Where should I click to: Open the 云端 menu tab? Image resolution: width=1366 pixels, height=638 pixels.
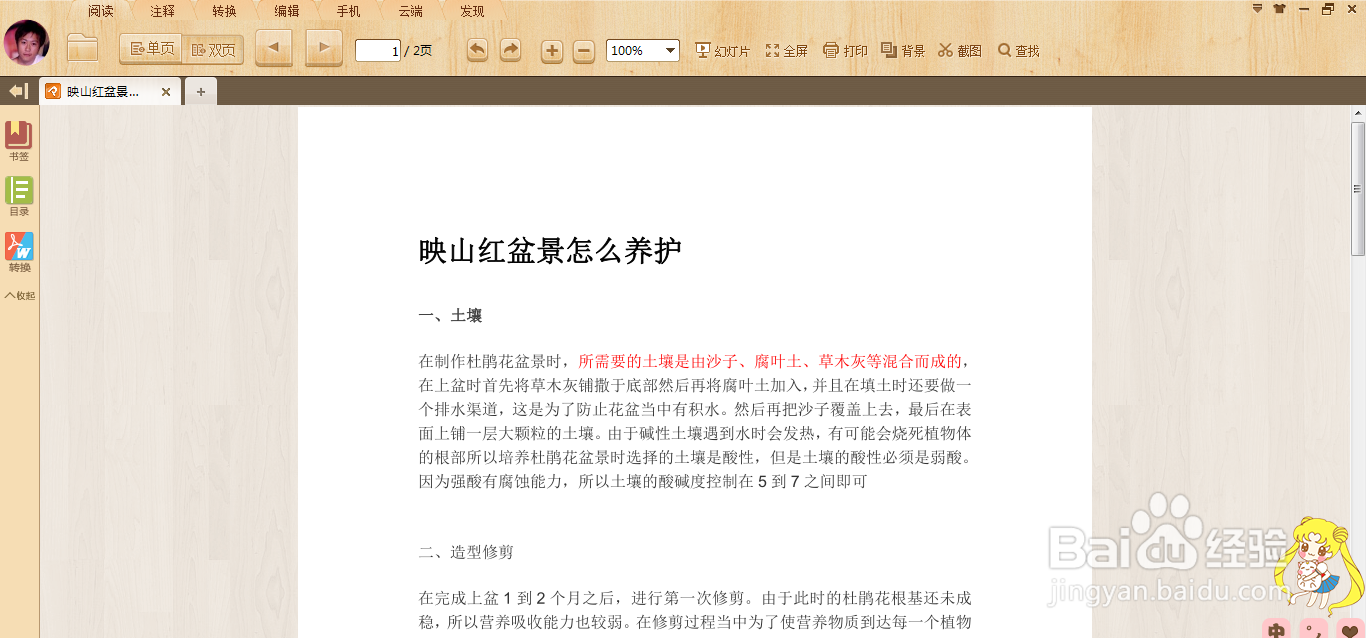point(410,11)
